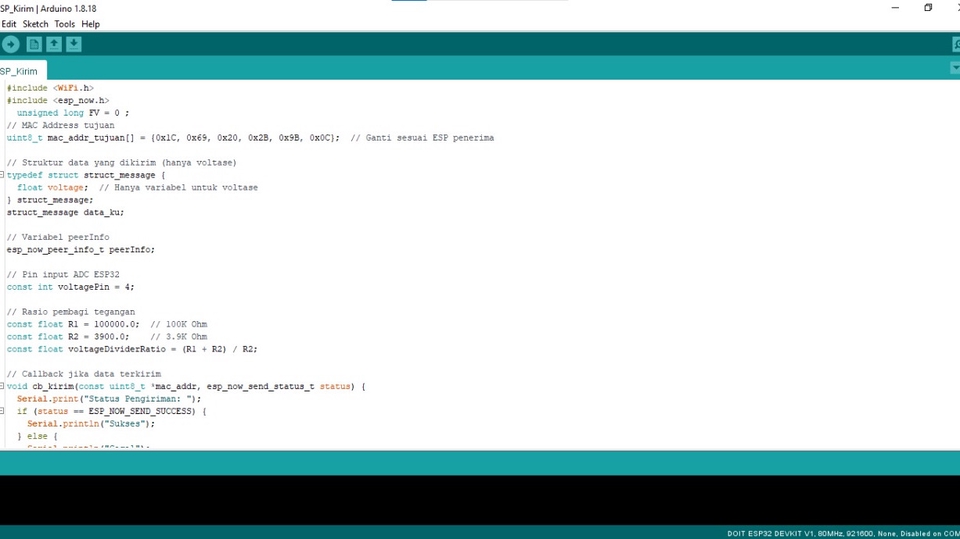960x539 pixels.
Task: Restore down the Arduino window
Action: [x=928, y=8]
